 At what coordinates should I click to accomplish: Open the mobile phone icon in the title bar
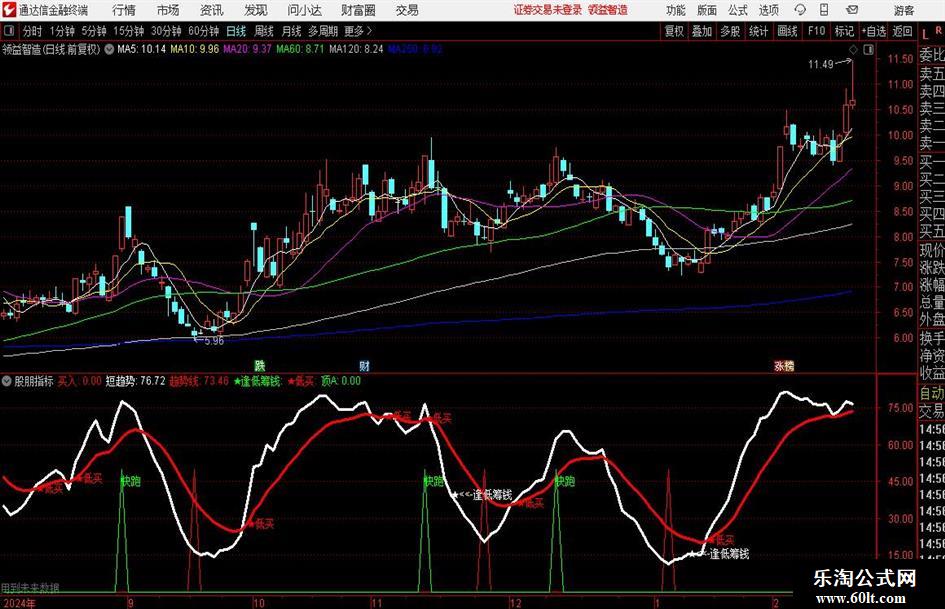[x=824, y=10]
